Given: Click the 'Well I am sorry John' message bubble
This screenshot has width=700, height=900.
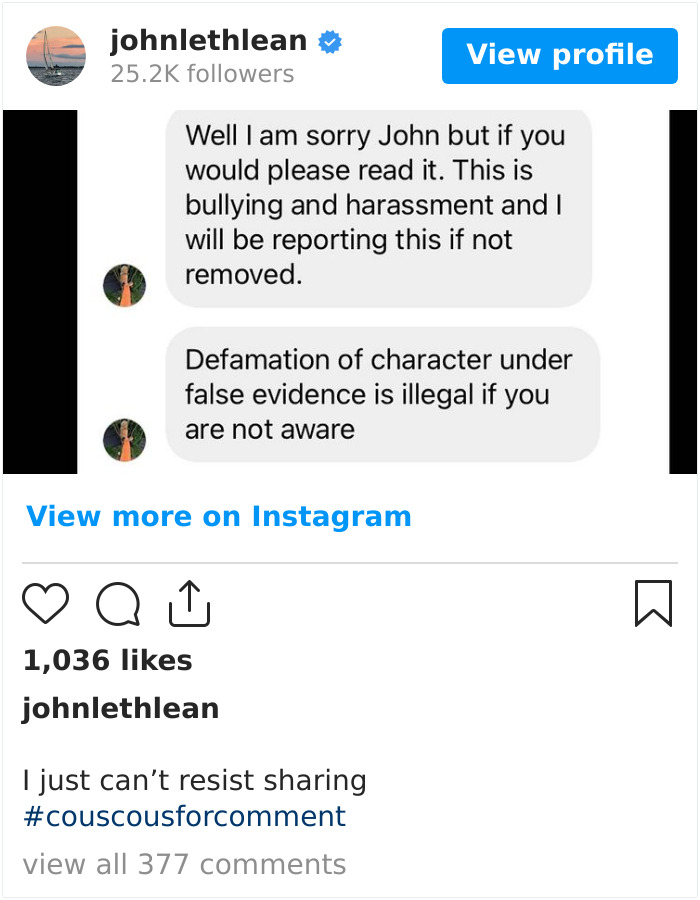Looking at the screenshot, I should 379,208.
